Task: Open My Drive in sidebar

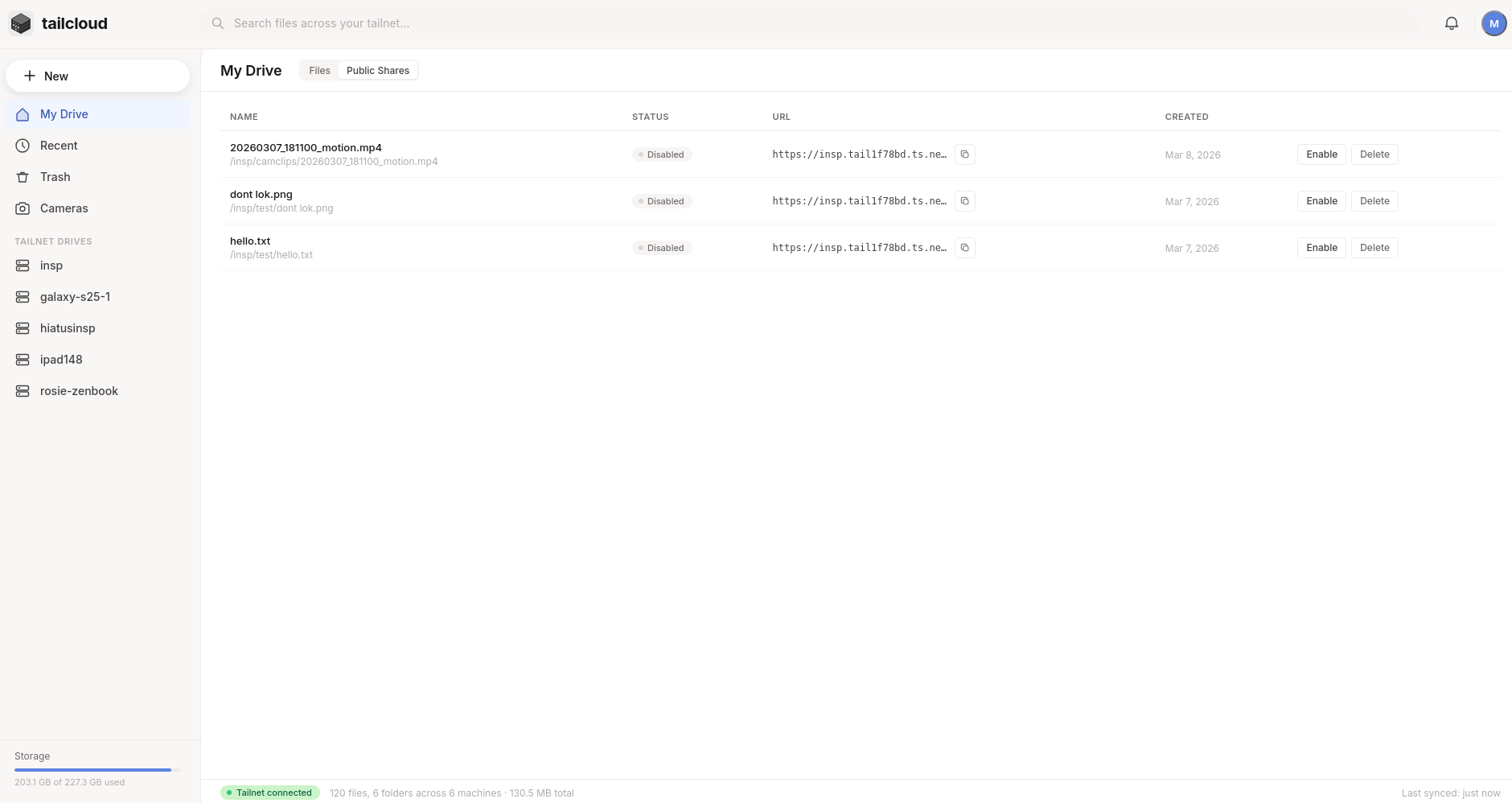Action: tap(98, 114)
